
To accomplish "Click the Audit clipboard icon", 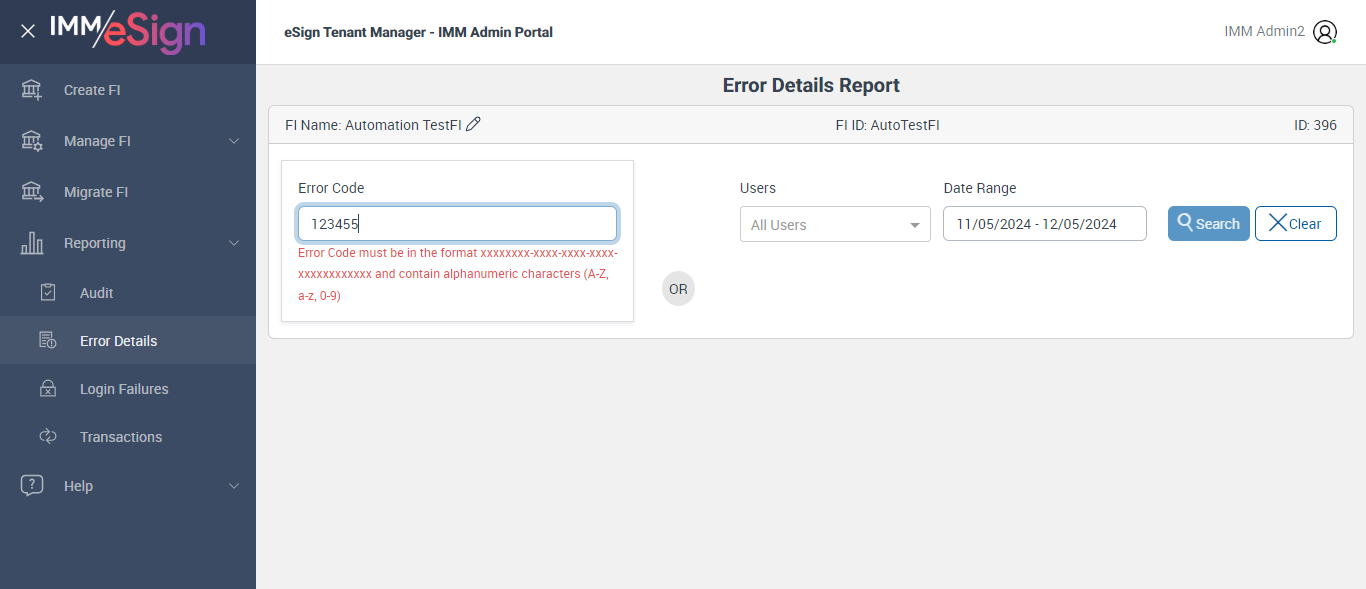I will (48, 293).
